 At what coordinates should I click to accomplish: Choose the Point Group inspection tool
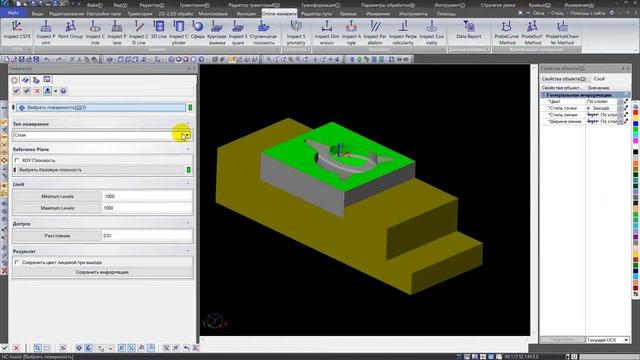click(70, 31)
